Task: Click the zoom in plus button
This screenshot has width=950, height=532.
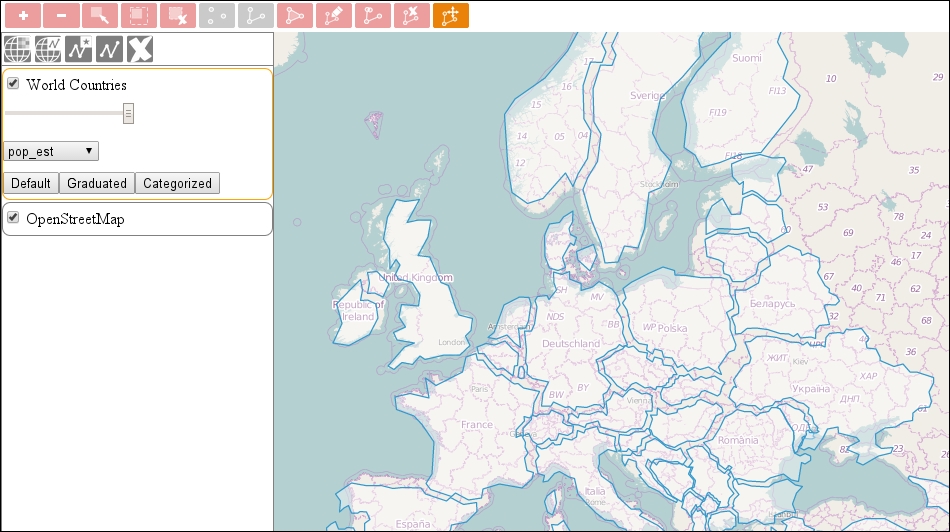Action: (x=23, y=16)
